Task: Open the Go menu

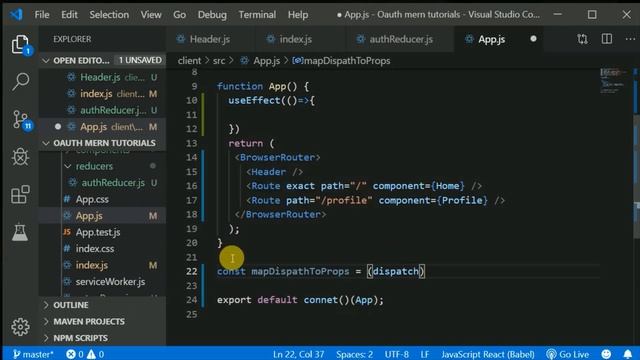Action: [x=180, y=15]
